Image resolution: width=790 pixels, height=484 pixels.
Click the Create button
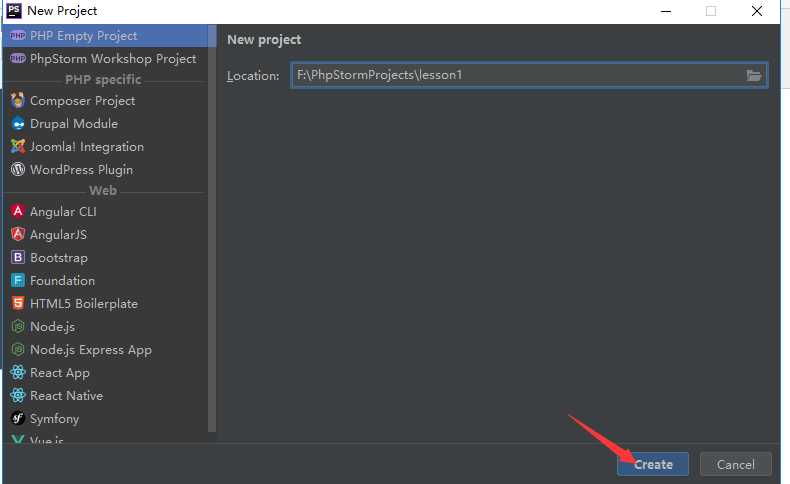click(653, 464)
